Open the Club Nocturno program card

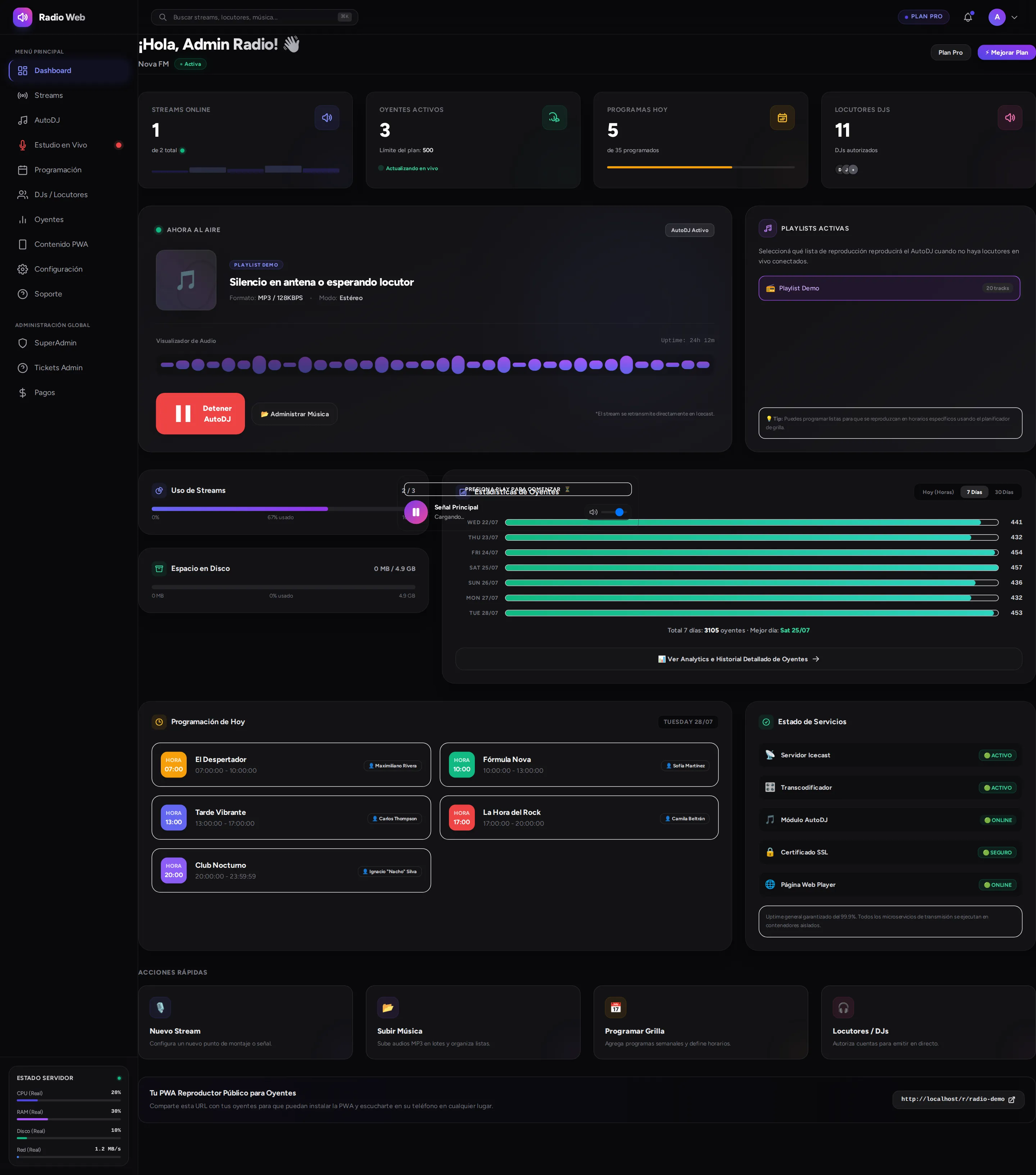[291, 870]
